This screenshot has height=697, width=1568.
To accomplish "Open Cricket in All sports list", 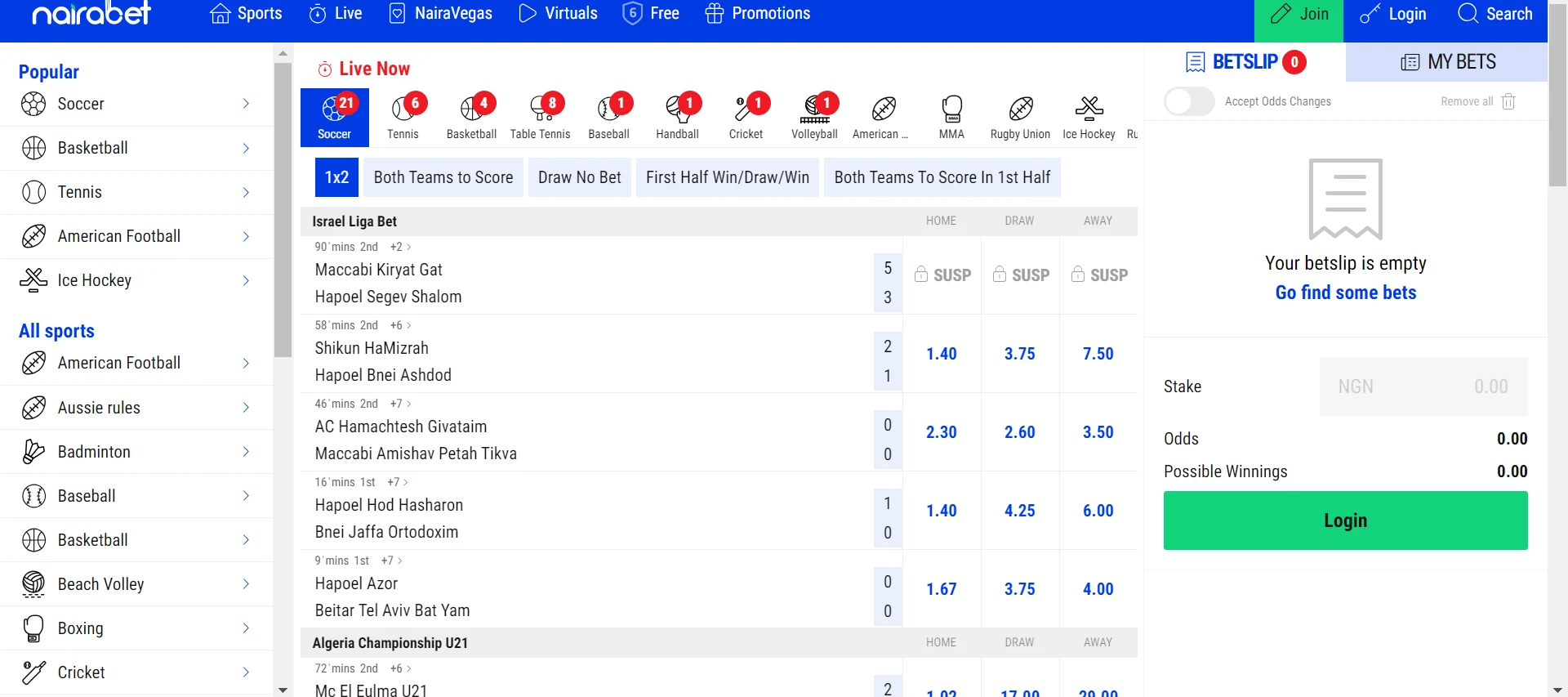I will click(136, 672).
